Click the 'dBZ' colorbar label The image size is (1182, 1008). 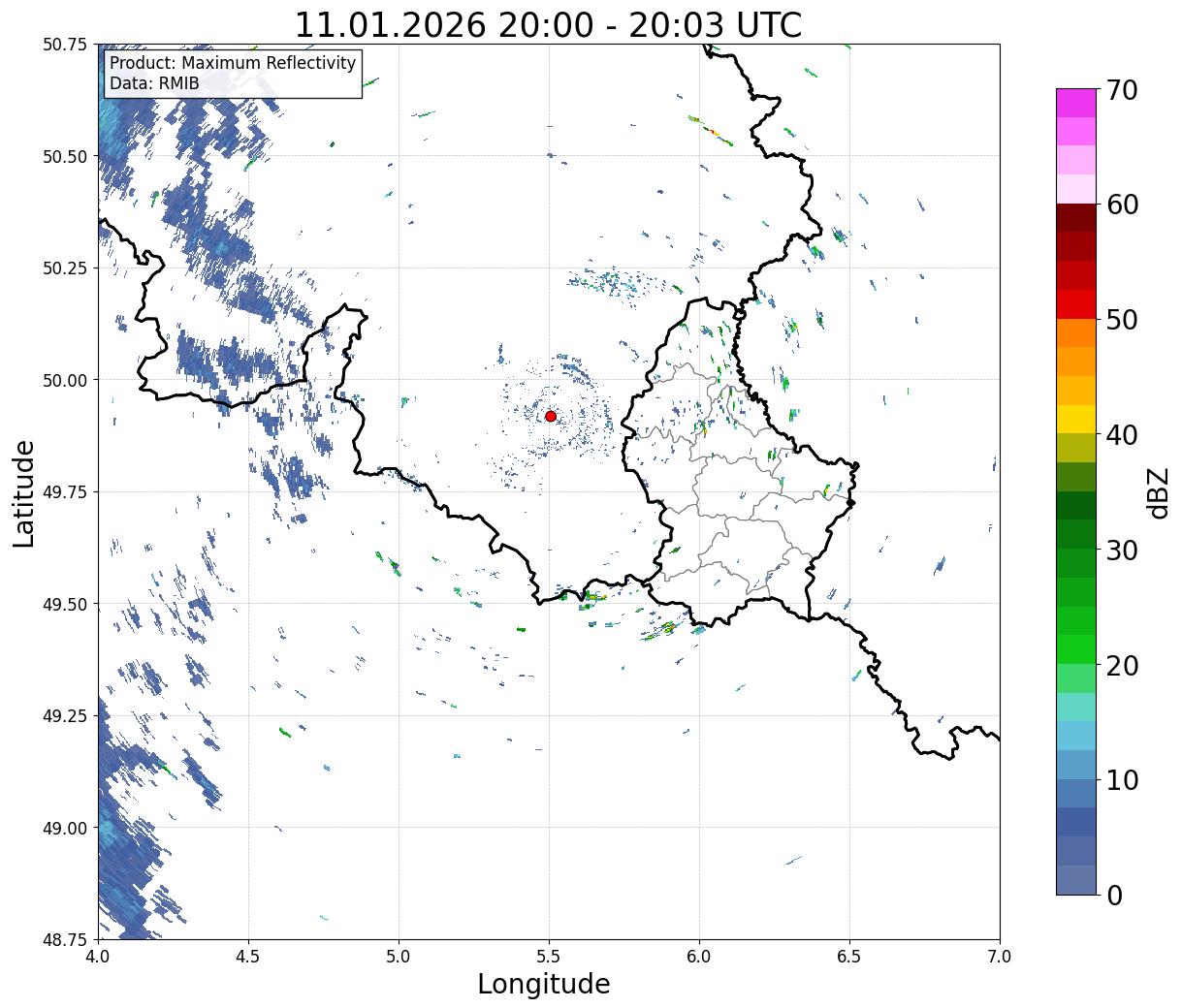1158,492
